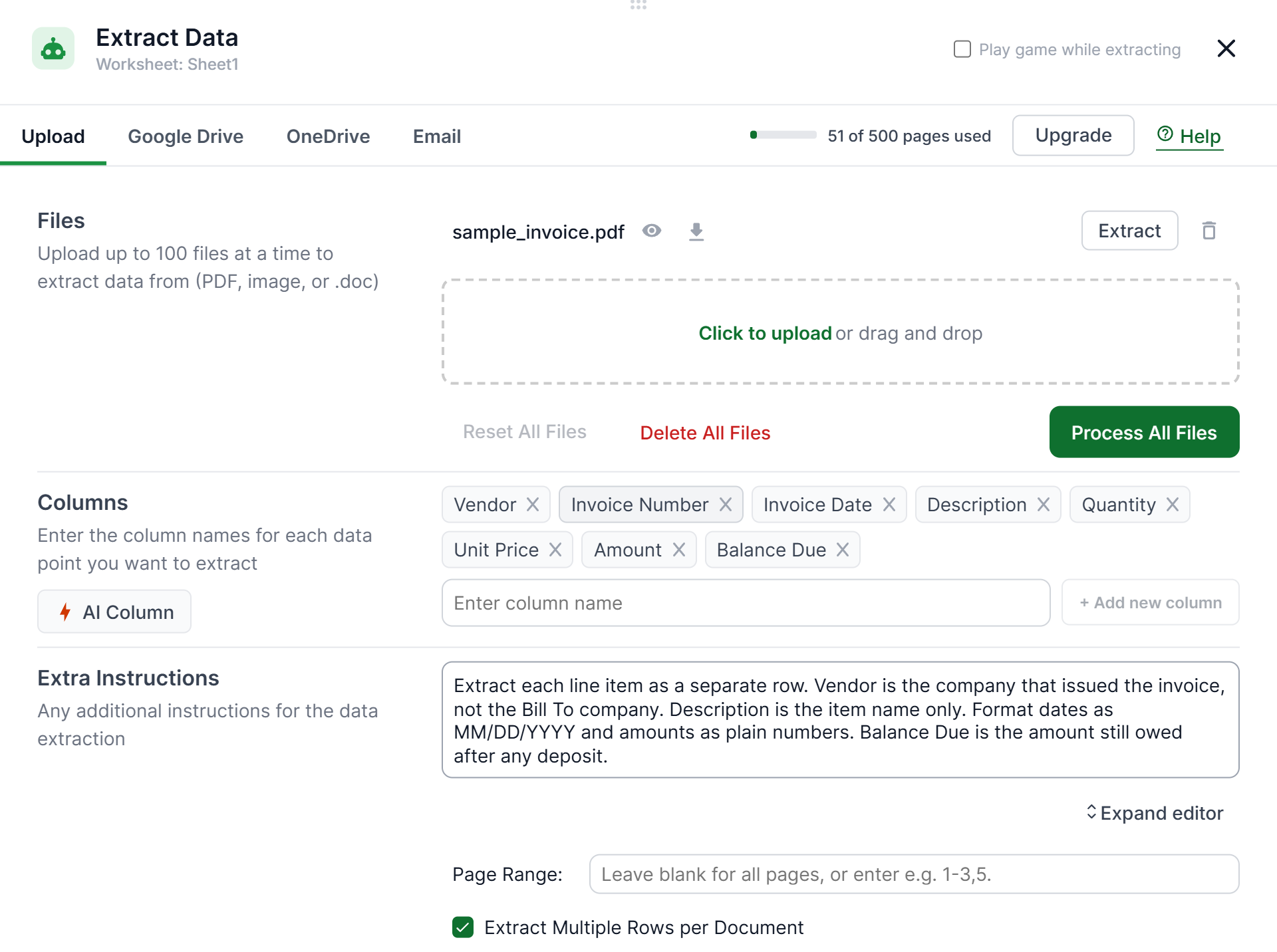
Task: Remove the Balance Due column tag
Action: [843, 550]
